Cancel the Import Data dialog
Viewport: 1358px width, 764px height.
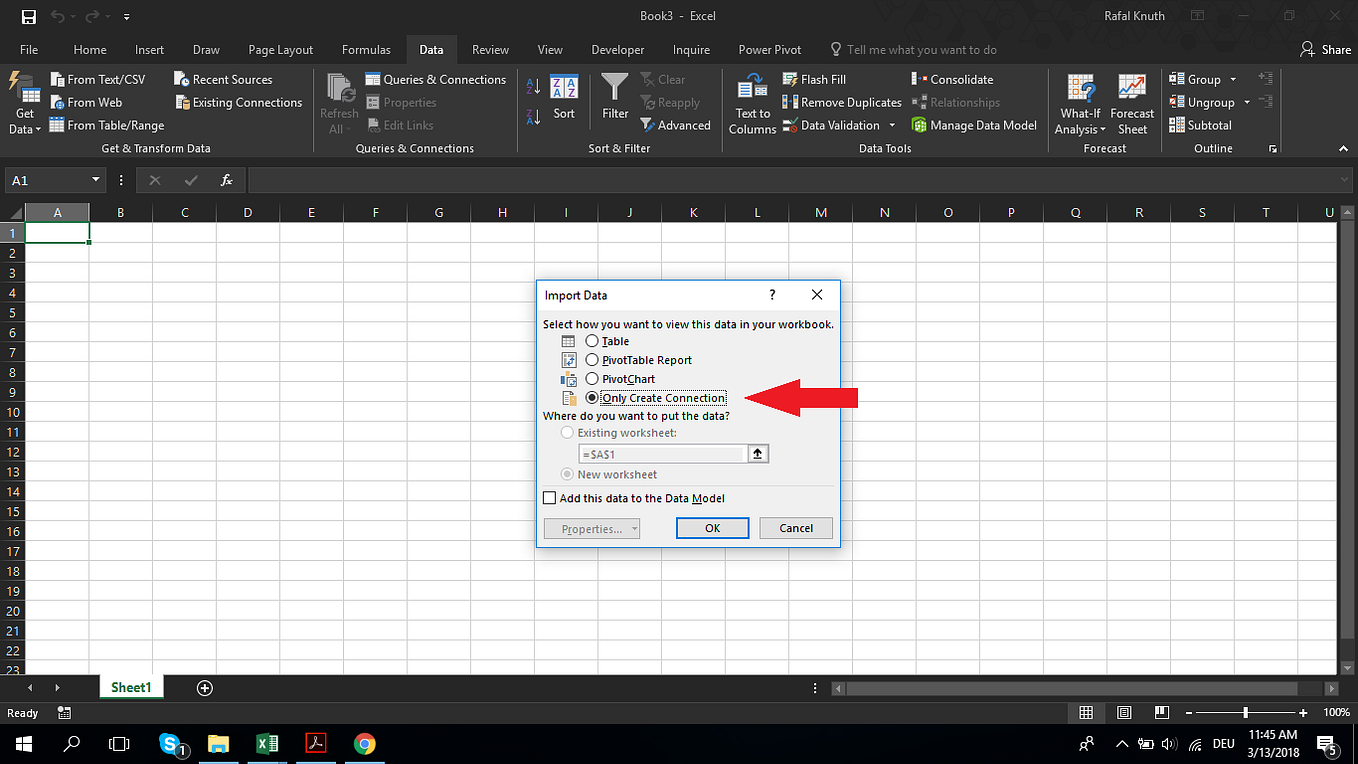(795, 527)
